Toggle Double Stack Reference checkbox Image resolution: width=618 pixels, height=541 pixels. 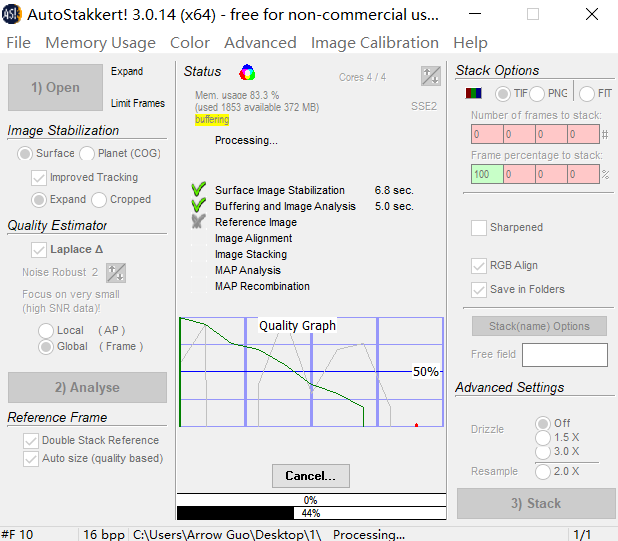(x=30, y=441)
